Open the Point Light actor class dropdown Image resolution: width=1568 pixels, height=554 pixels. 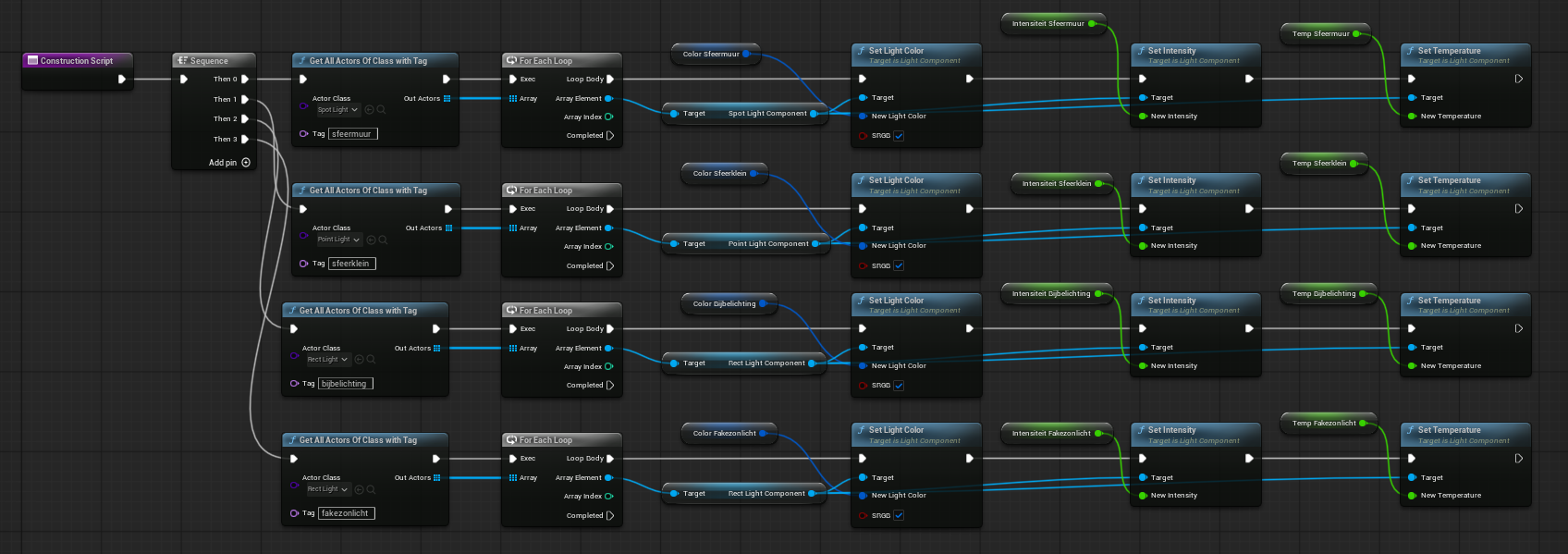[x=338, y=240]
